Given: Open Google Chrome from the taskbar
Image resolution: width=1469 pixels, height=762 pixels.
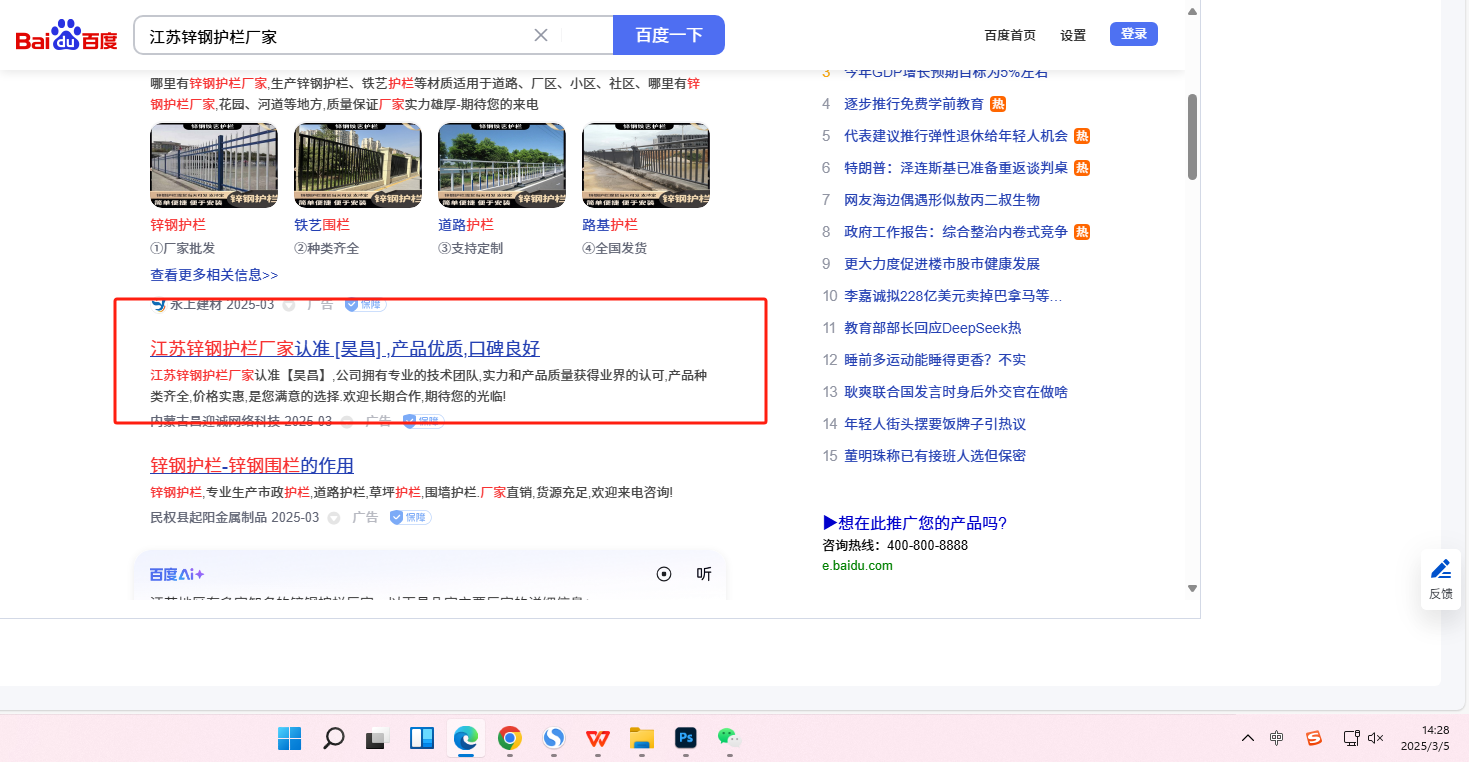Looking at the screenshot, I should [x=509, y=738].
